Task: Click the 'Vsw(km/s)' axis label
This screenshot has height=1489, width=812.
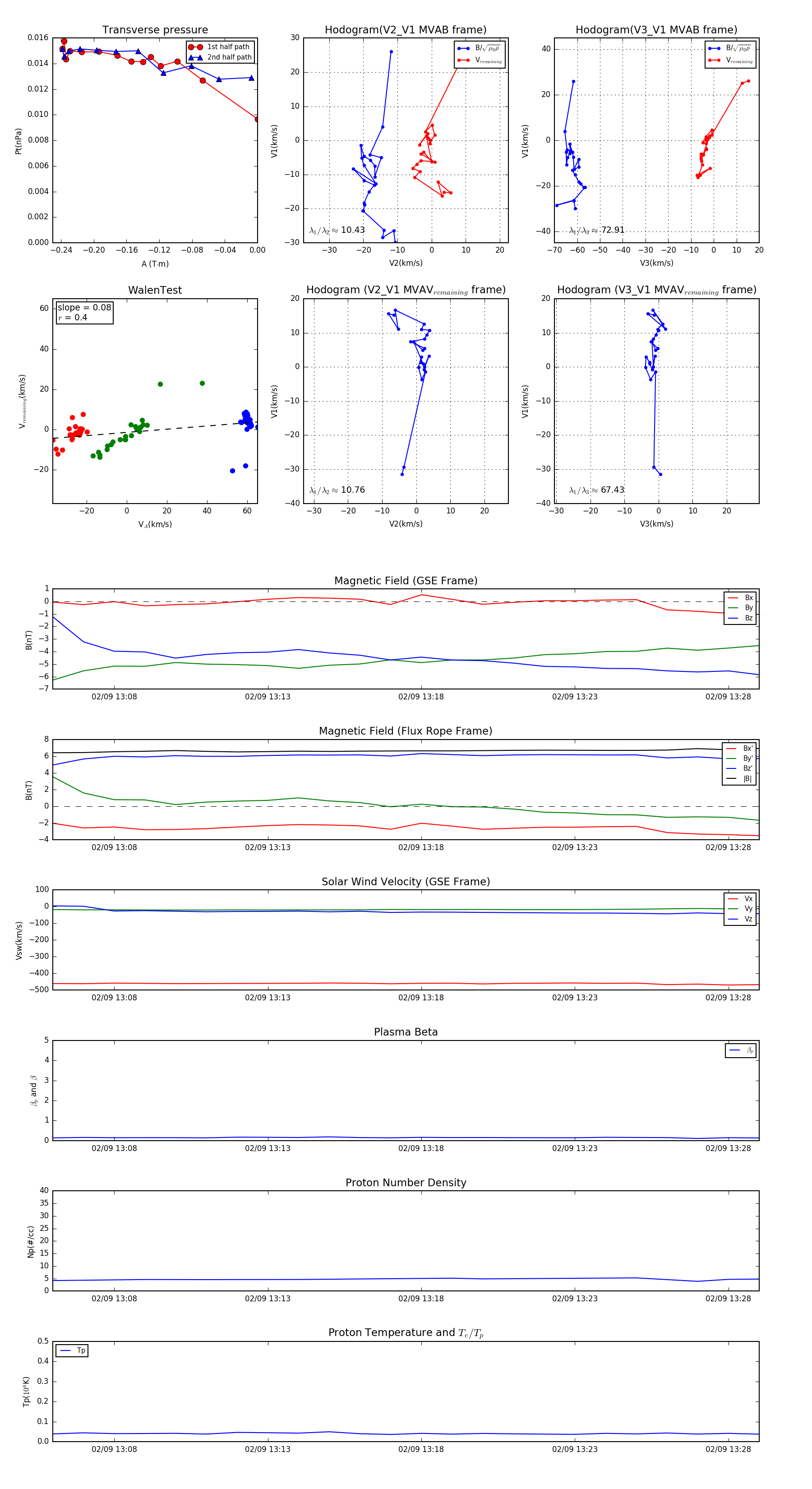Action: pyautogui.click(x=18, y=941)
